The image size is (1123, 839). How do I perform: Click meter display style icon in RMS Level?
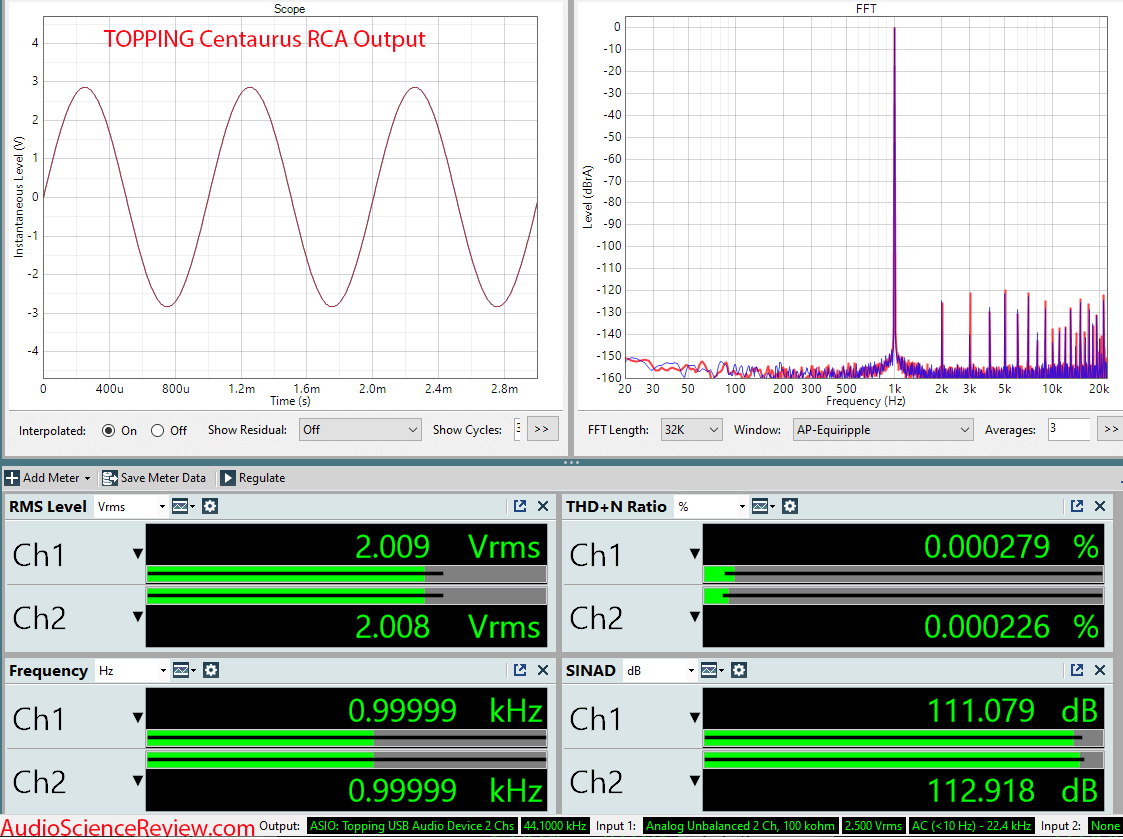coord(182,506)
